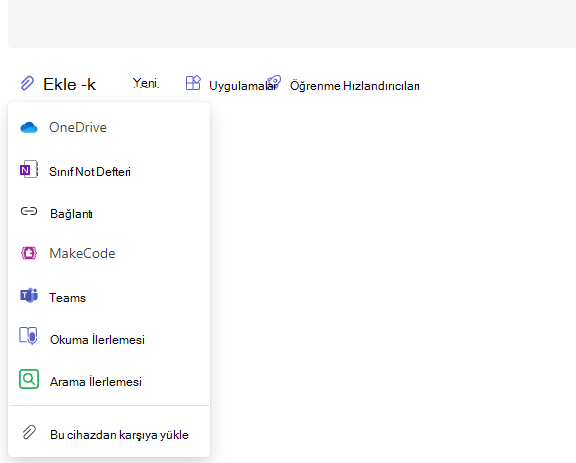The width and height of the screenshot is (576, 463).
Task: Click the Okuma İlerlemesi book icon
Action: point(28,336)
